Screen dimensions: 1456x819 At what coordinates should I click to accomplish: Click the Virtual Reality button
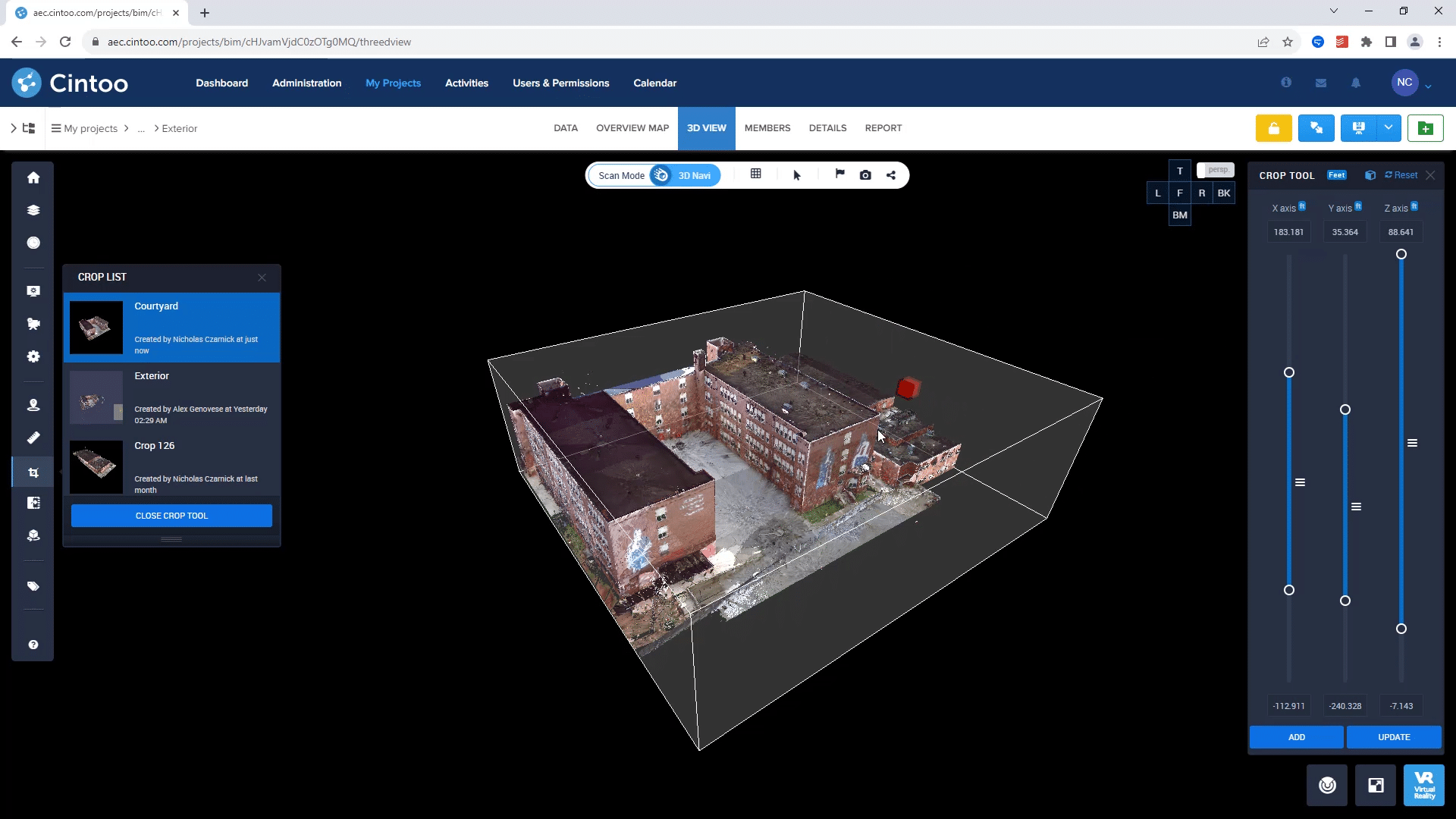tap(1423, 785)
